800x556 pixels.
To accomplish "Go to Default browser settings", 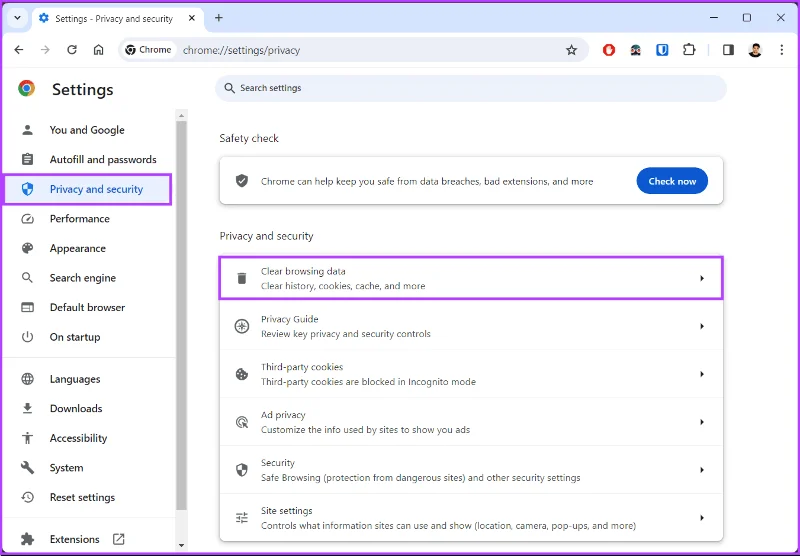I will pyautogui.click(x=87, y=308).
